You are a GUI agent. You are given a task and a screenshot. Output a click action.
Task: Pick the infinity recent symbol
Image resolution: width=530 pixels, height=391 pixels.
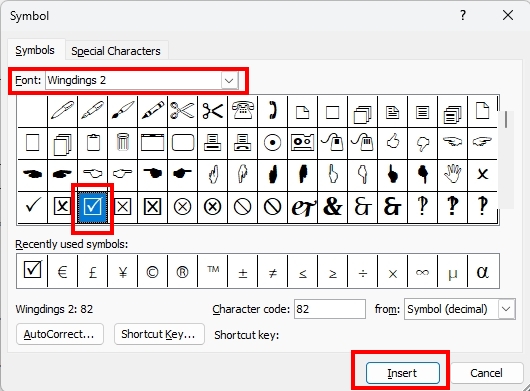(423, 271)
